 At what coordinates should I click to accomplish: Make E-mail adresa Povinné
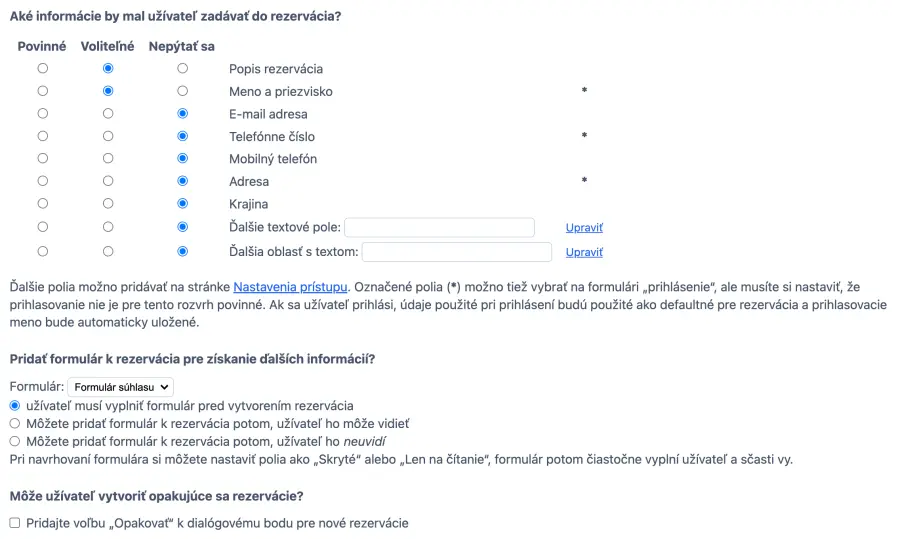[x=42, y=114]
